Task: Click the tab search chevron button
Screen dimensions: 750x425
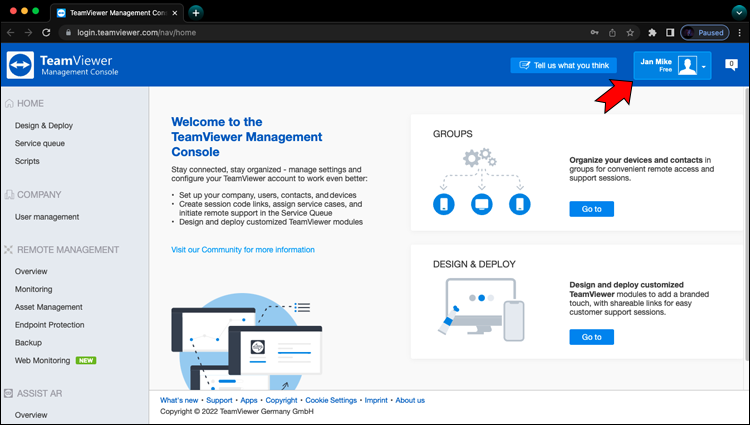Action: [x=739, y=13]
